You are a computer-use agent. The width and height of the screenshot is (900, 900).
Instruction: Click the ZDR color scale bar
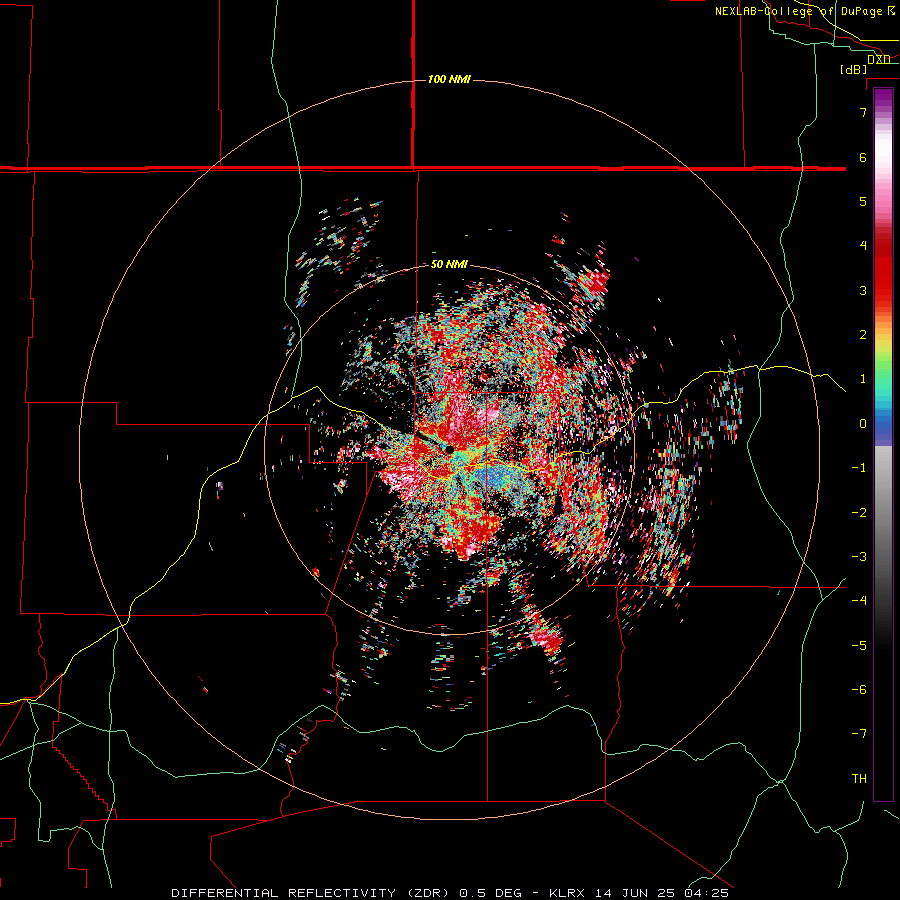[883, 444]
